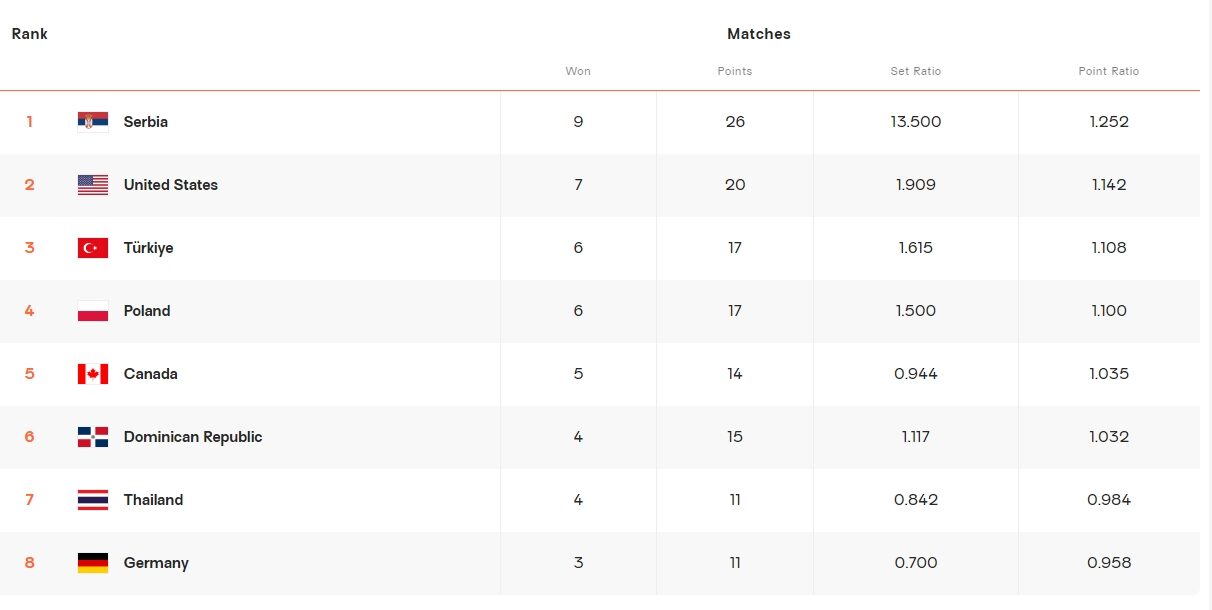
Task: Open the Canada flag icon
Action: tap(93, 374)
